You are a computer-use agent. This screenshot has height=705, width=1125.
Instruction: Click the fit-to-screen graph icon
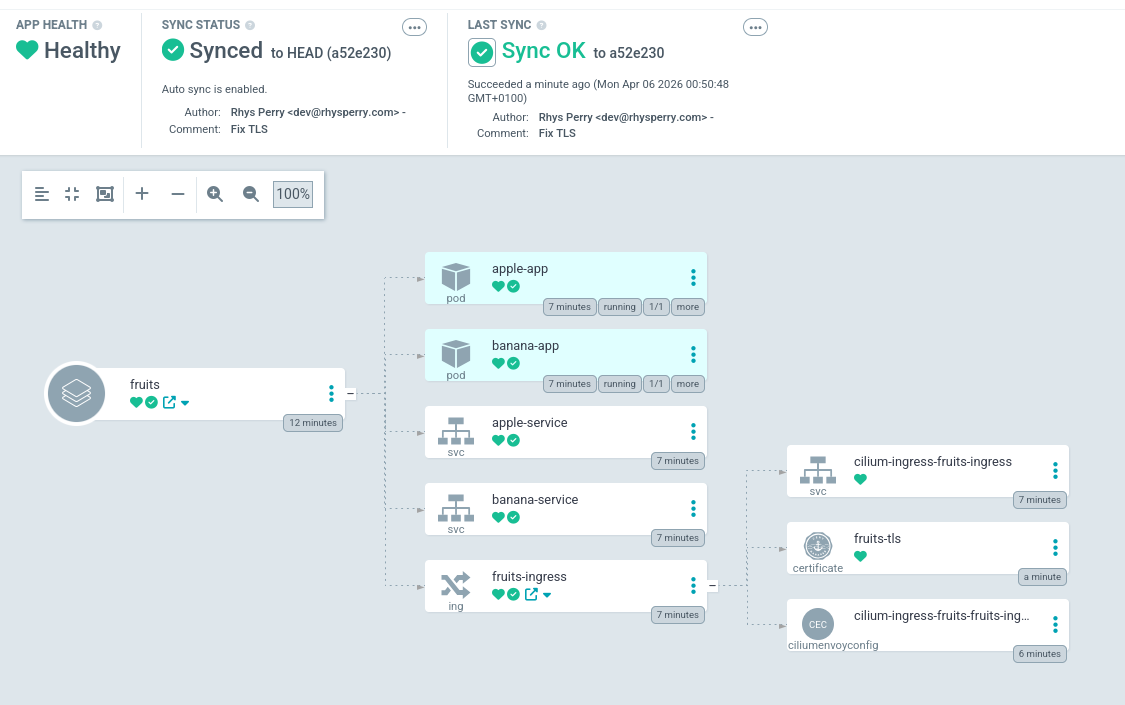104,193
